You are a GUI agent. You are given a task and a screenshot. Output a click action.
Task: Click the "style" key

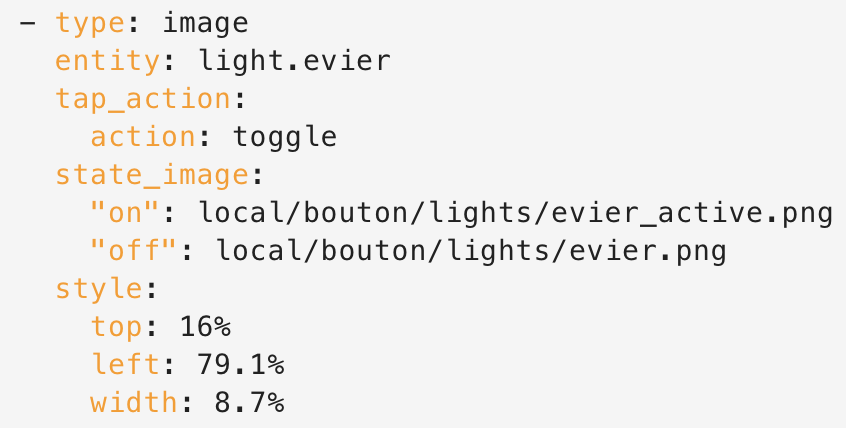coord(98,289)
